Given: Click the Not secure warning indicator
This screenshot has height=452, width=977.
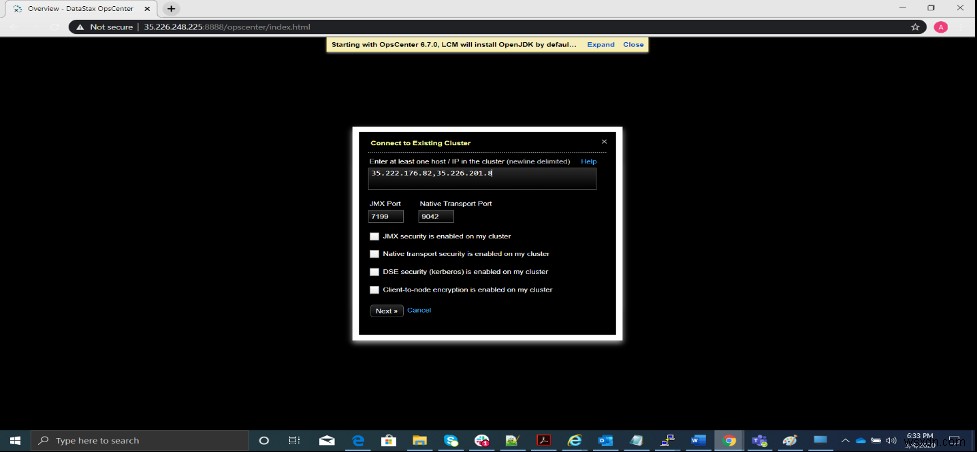Looking at the screenshot, I should click(x=105, y=27).
